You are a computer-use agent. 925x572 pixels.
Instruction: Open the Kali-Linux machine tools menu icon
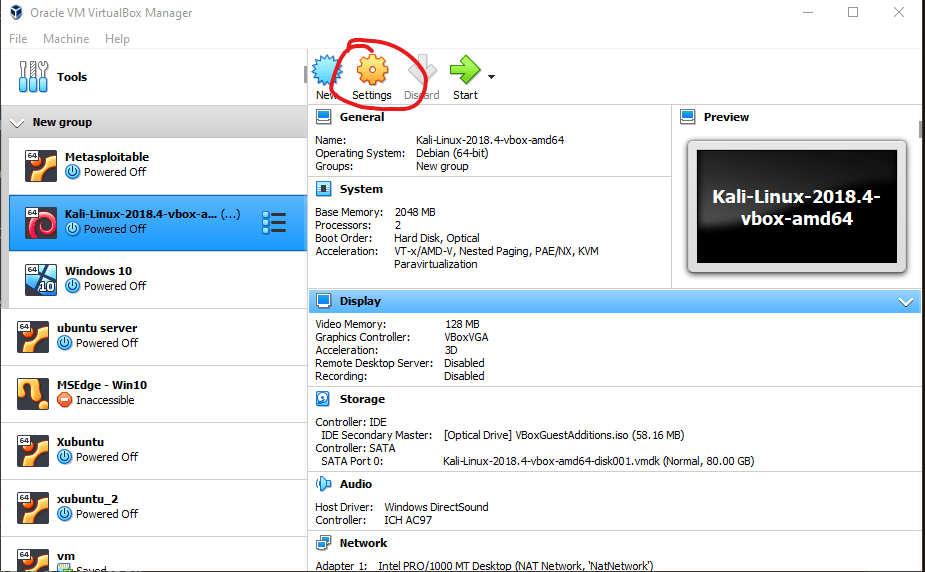coord(273,222)
